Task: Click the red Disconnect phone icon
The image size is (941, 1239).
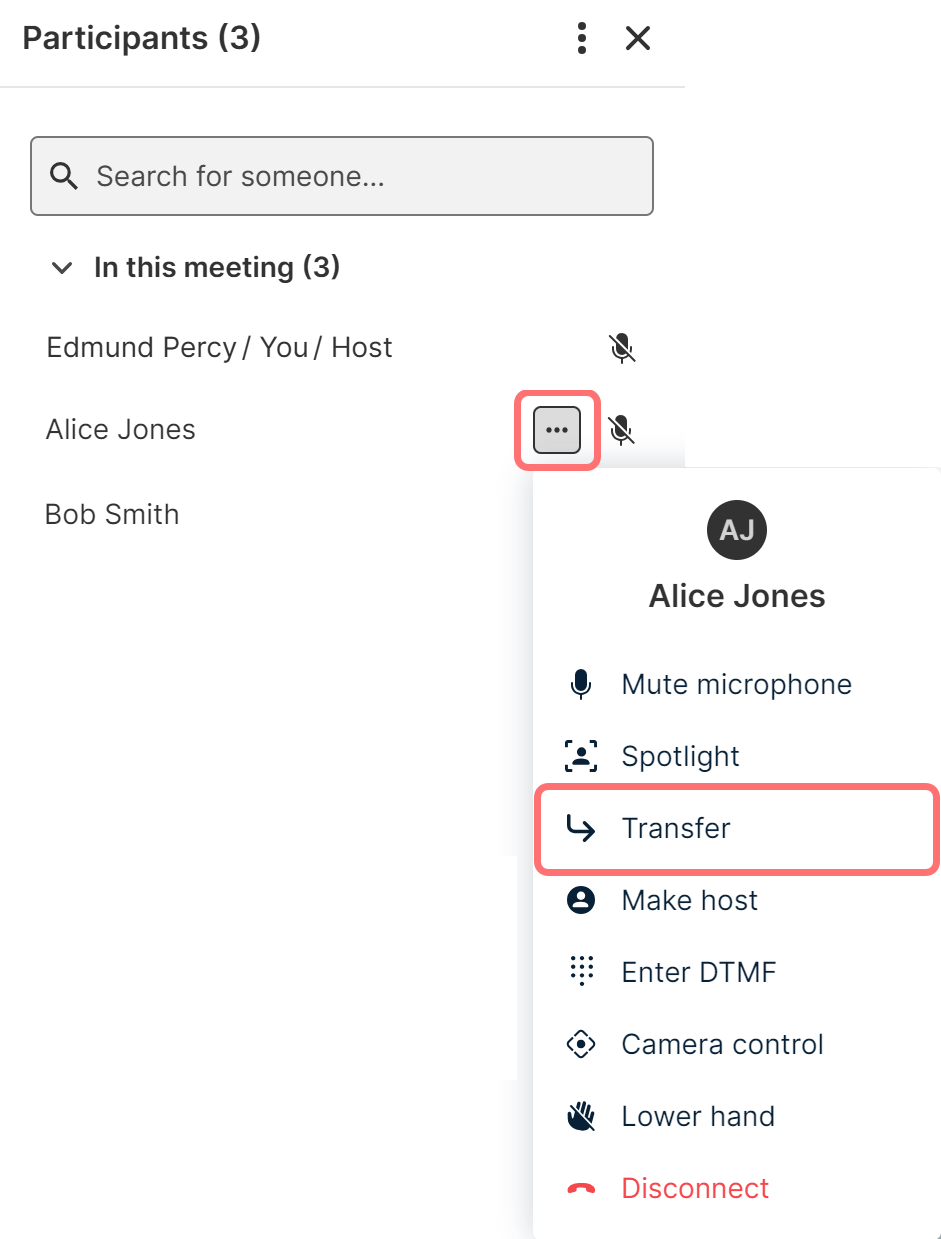Action: 581,1188
